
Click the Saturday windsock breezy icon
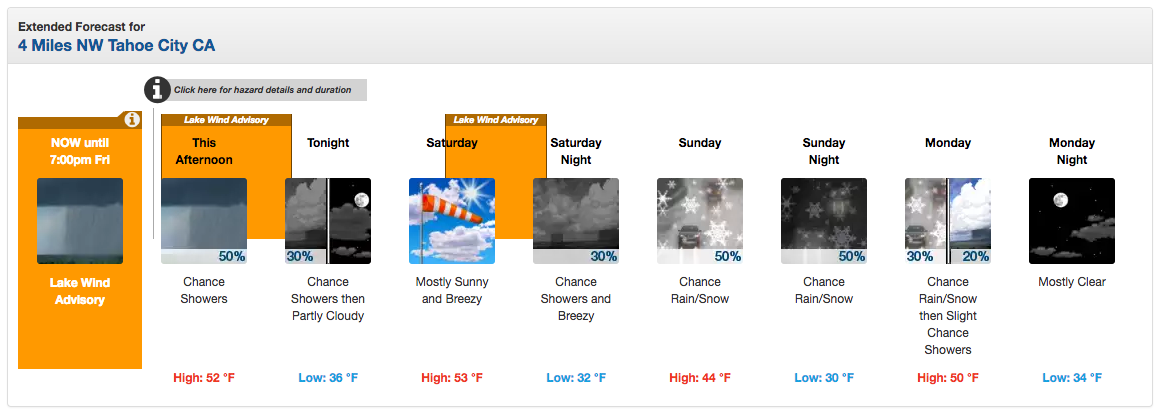click(452, 221)
